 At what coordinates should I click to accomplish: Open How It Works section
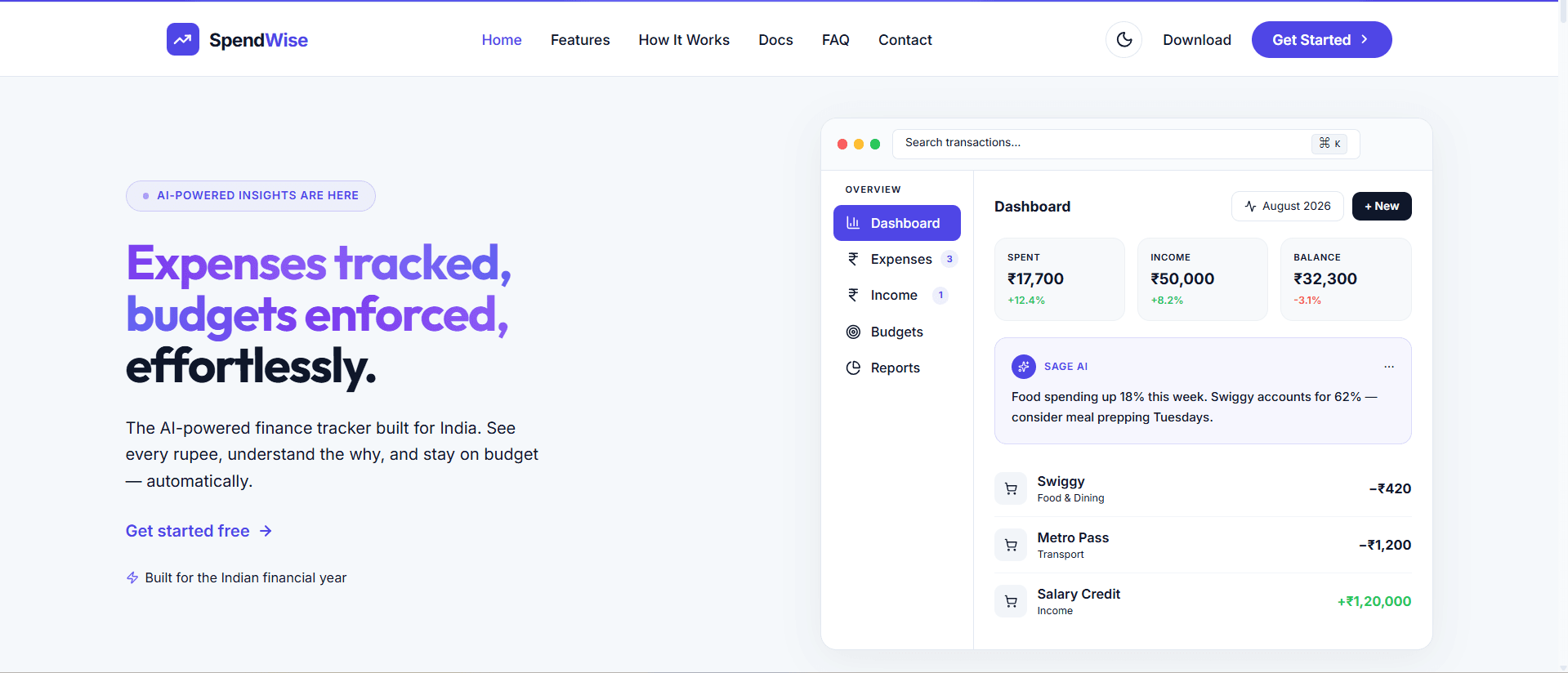click(x=684, y=40)
